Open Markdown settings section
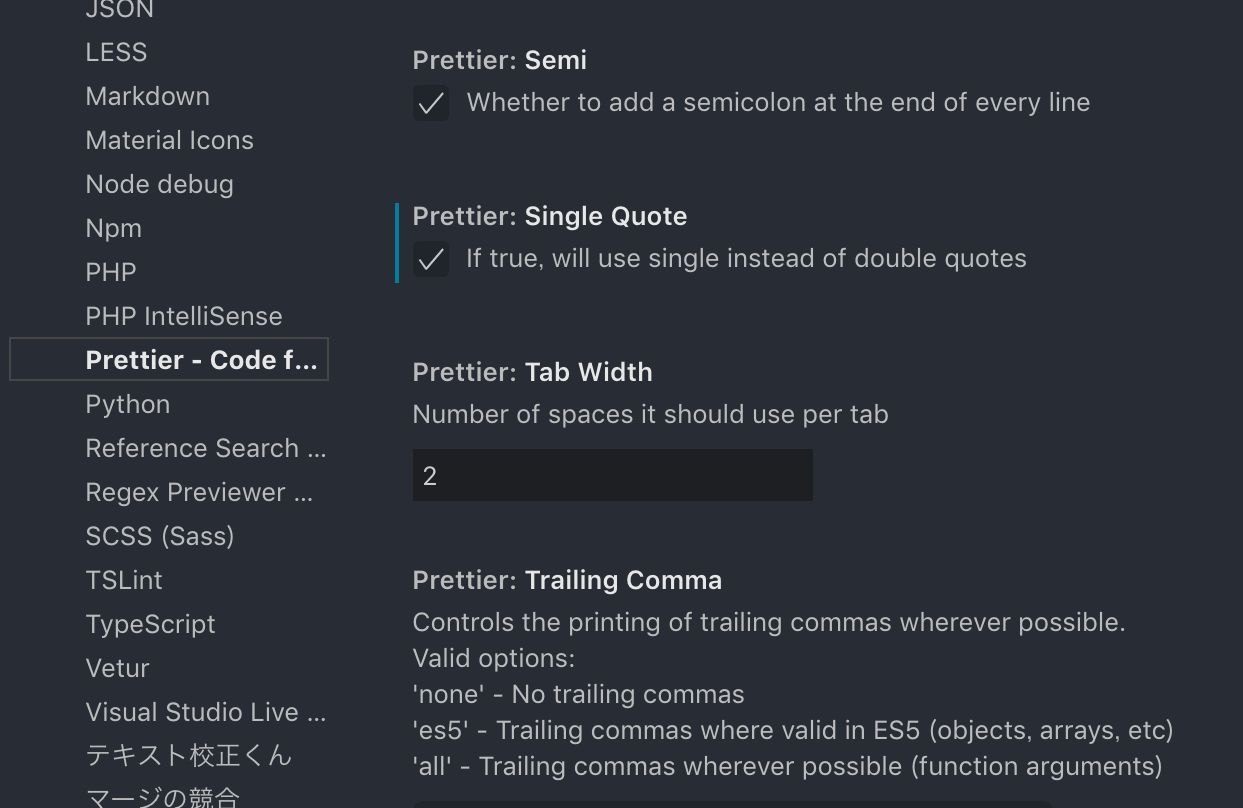This screenshot has height=808, width=1243. (148, 96)
